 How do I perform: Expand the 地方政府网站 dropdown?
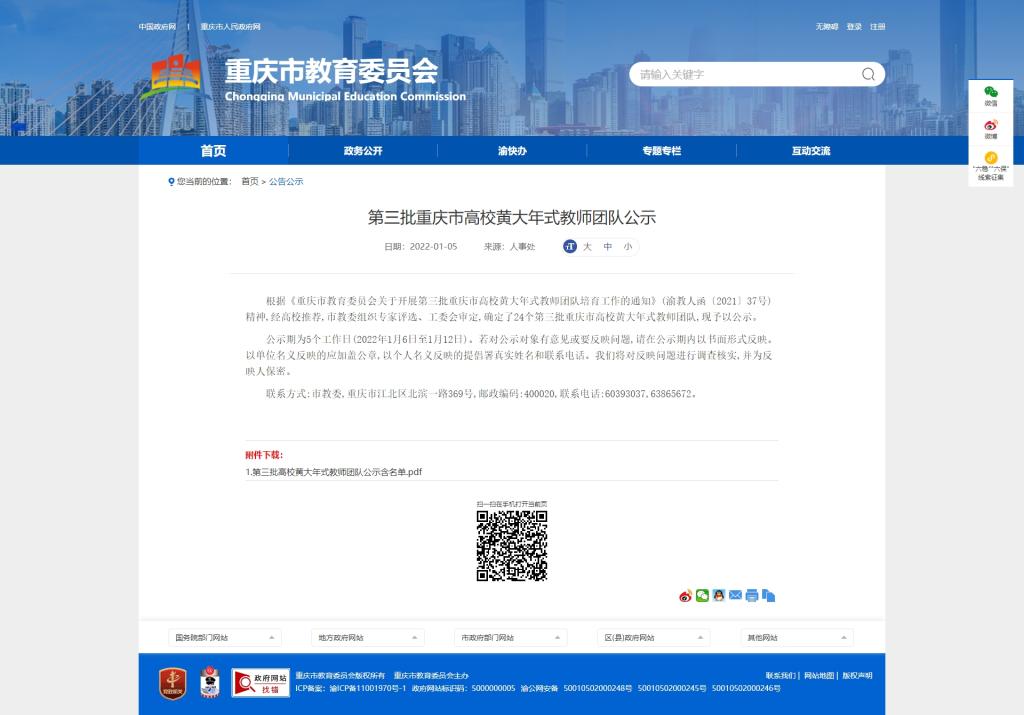coord(367,637)
